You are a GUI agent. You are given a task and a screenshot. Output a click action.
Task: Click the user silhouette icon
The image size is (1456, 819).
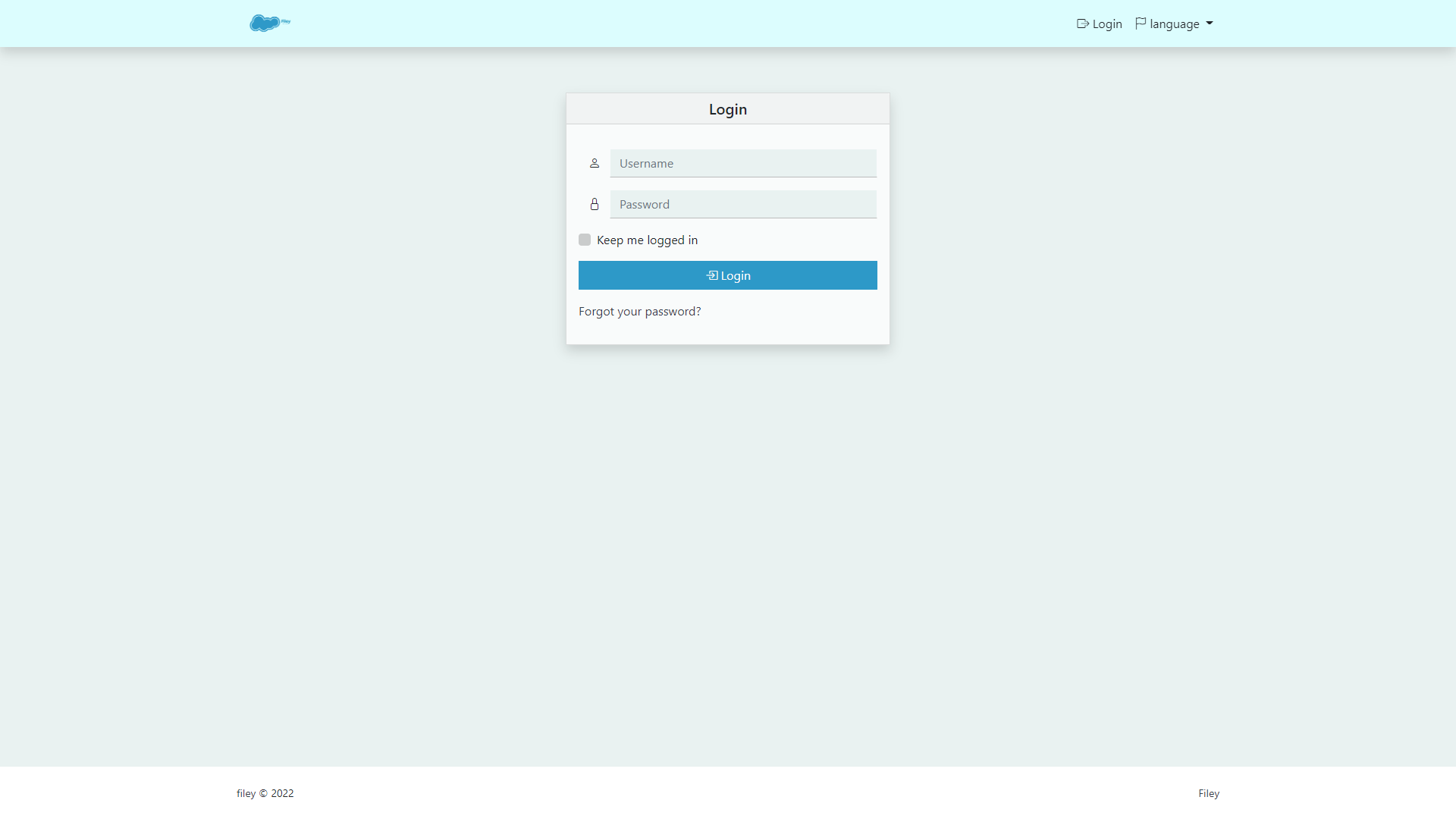coord(595,163)
